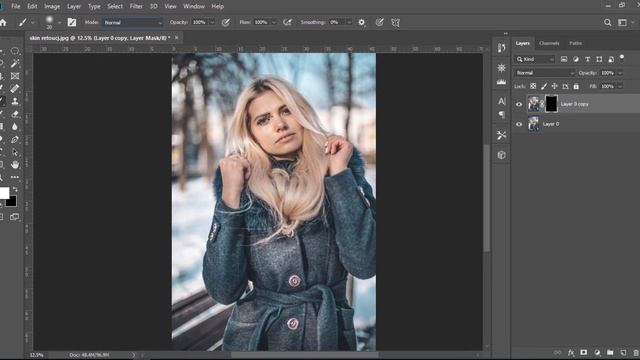This screenshot has height=360, width=640.
Task: Select the Pen tool
Action: point(15,139)
